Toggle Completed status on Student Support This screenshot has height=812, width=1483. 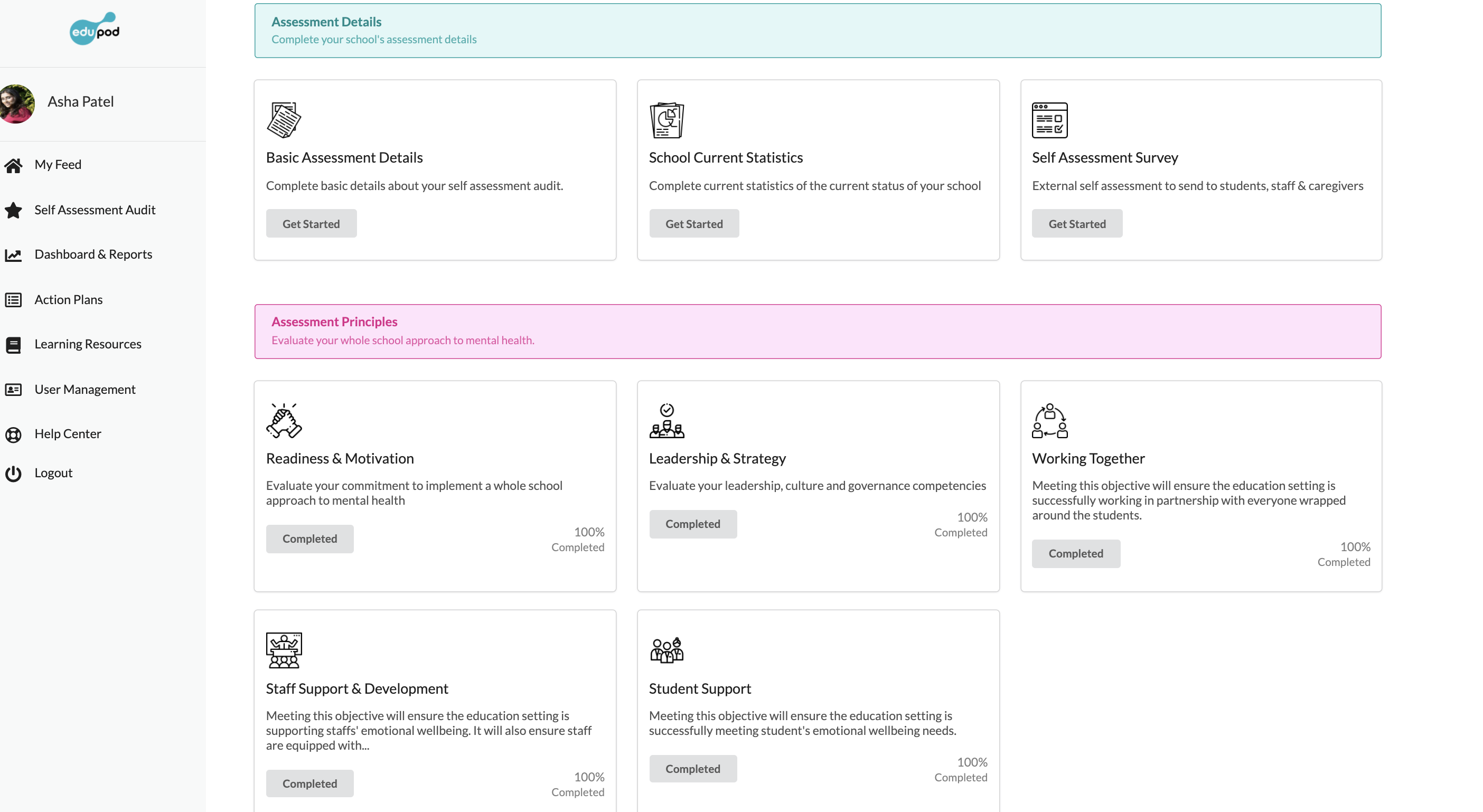(692, 769)
